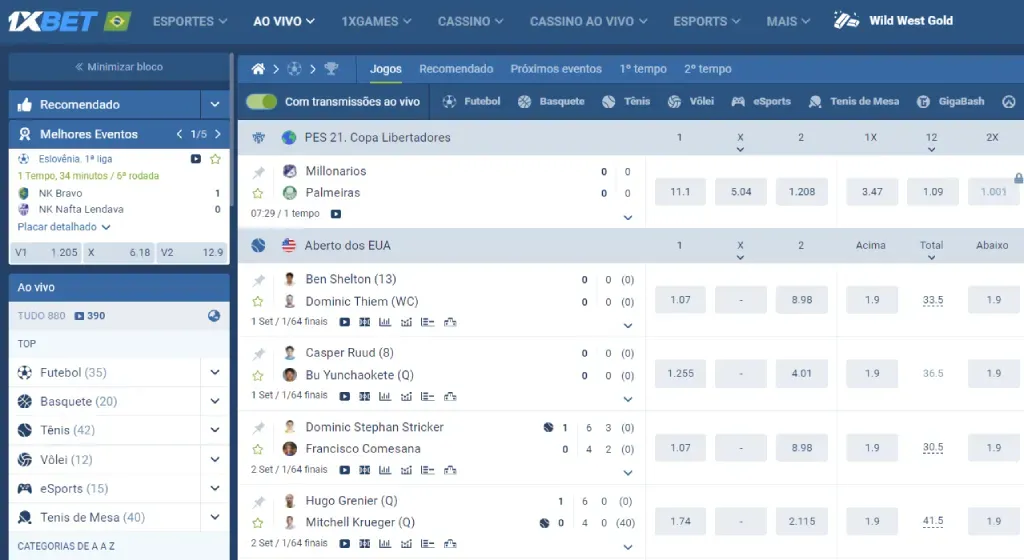
Task: Open the AO VIVO menu
Action: [284, 22]
